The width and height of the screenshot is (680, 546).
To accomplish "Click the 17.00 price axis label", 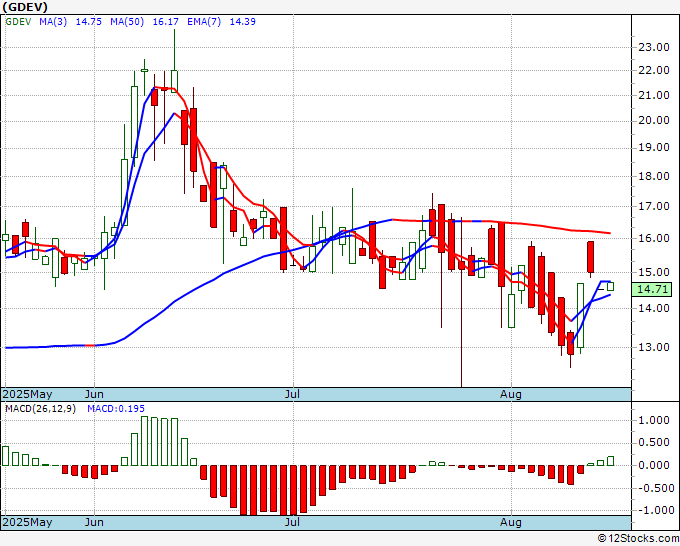I will (x=654, y=206).
